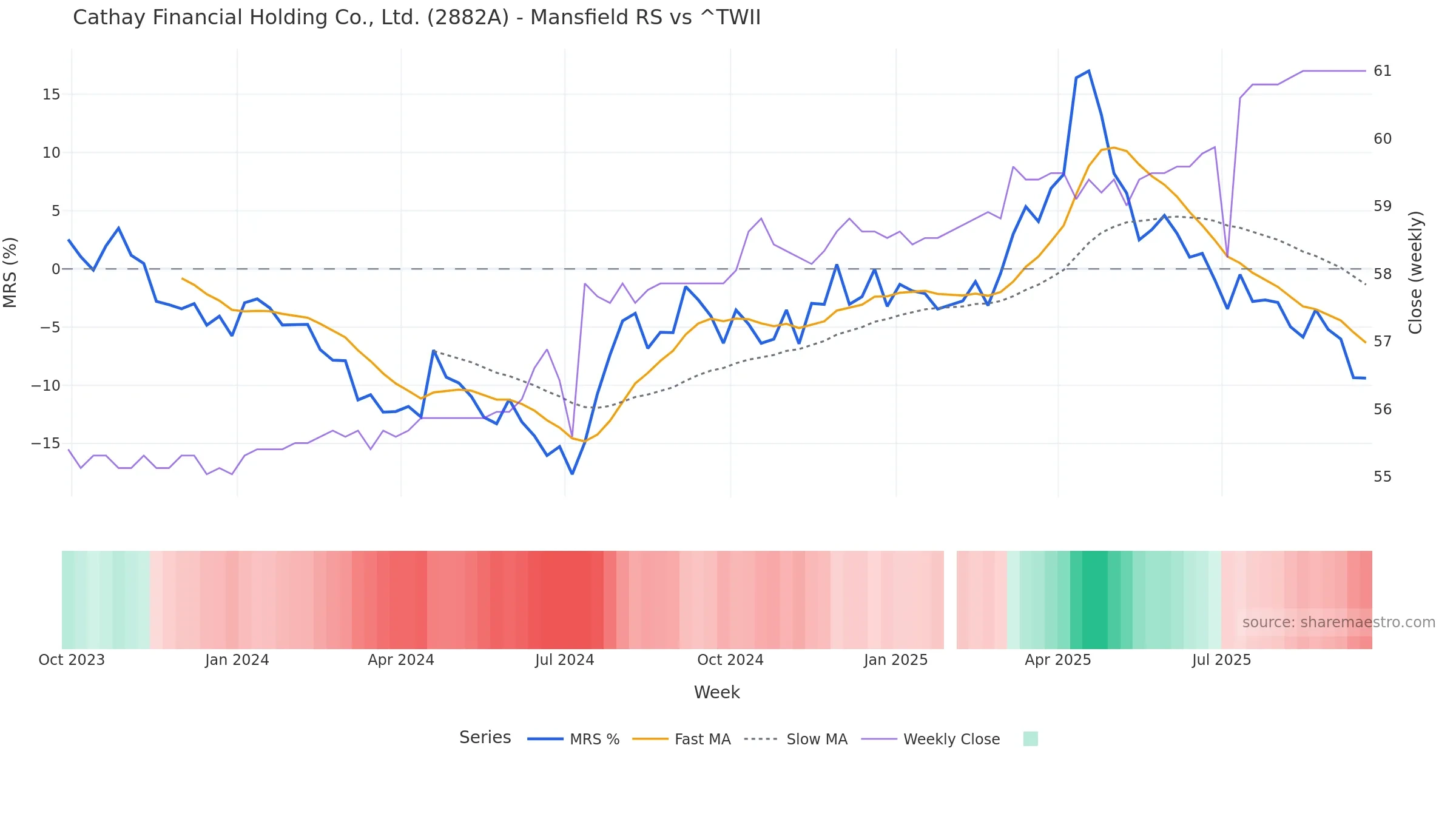
Task: Click the 'Jan 2025' x-axis label
Action: [x=896, y=660]
